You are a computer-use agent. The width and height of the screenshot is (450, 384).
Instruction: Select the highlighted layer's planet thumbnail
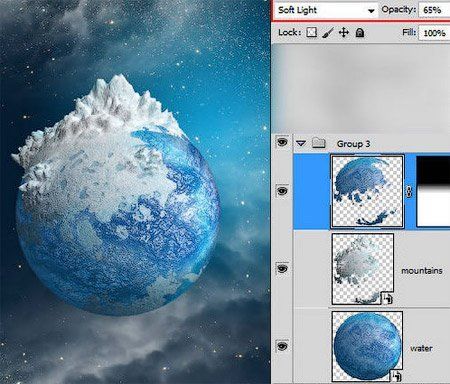tap(367, 192)
